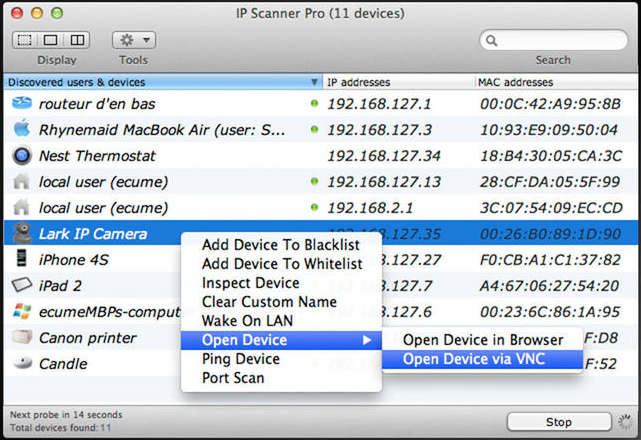Click the iPhone 4S phone icon
Image resolution: width=641 pixels, height=440 pixels.
click(x=22, y=258)
